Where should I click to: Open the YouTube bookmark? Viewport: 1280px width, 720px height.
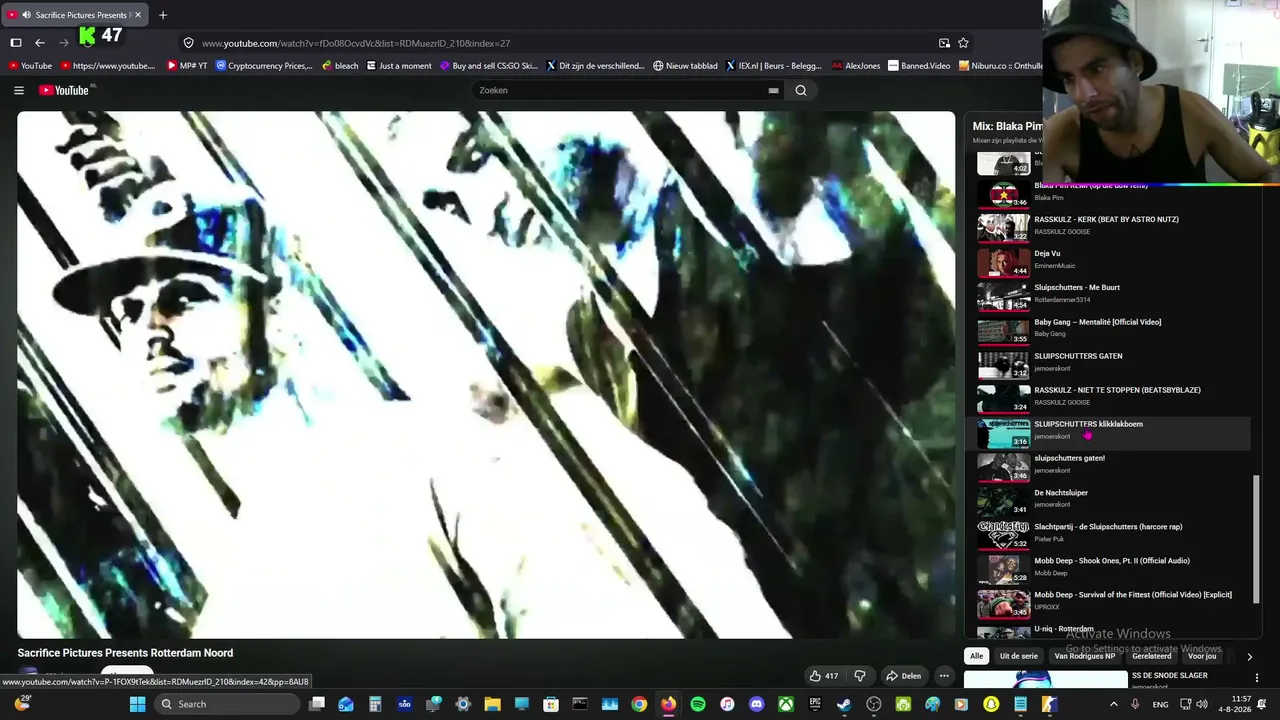[x=29, y=66]
